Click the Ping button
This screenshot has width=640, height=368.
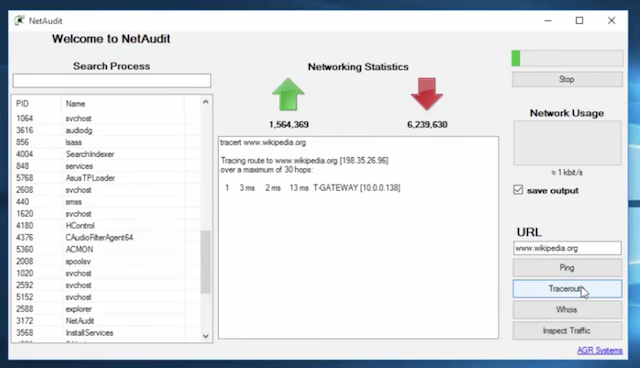point(567,268)
